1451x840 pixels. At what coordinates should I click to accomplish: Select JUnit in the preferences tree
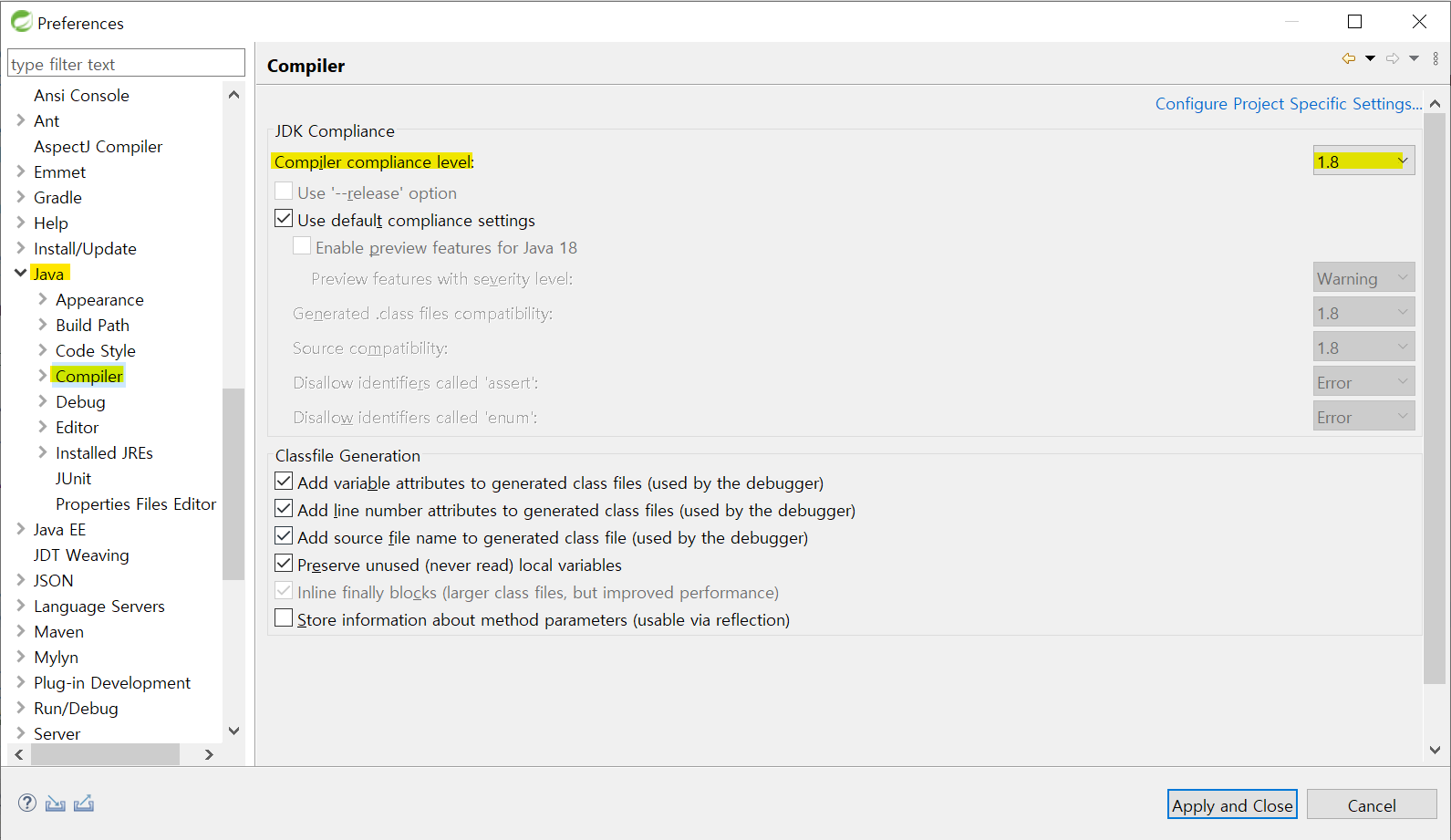click(73, 478)
